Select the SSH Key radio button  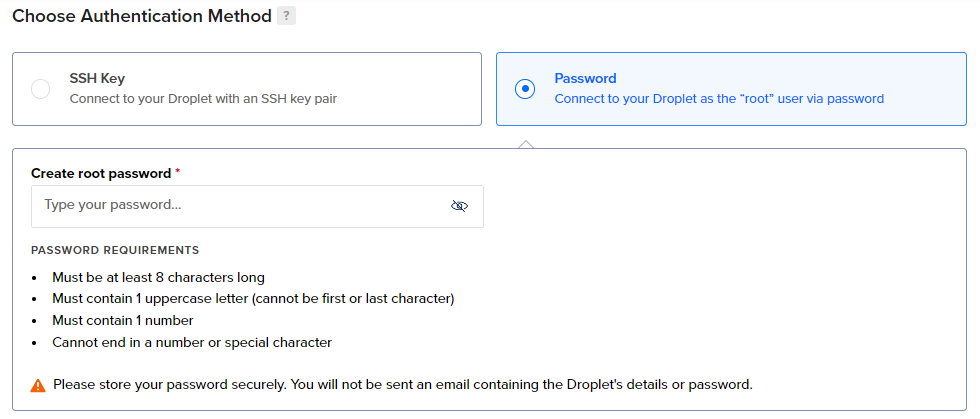click(41, 89)
